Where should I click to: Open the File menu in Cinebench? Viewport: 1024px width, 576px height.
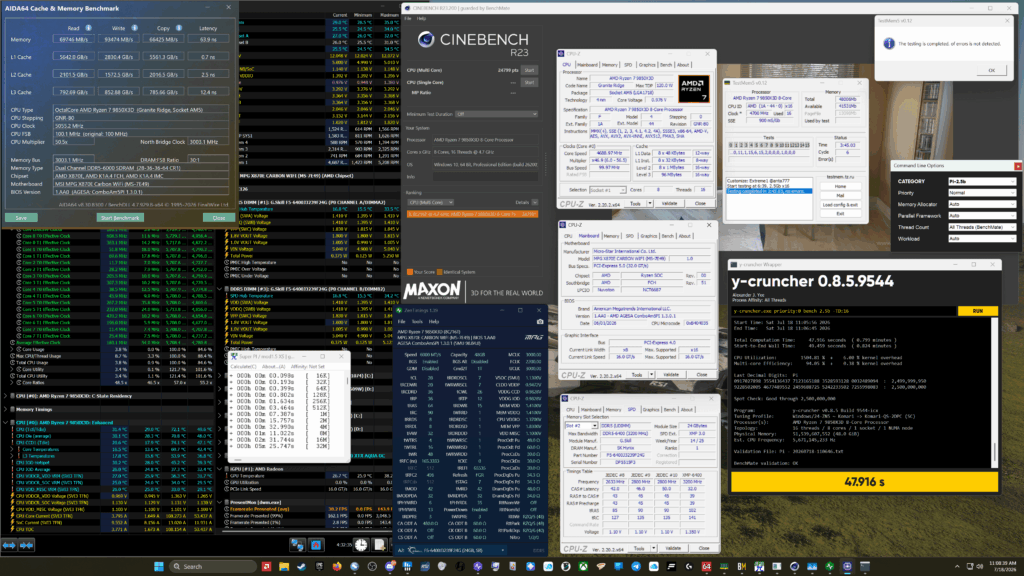(x=408, y=18)
